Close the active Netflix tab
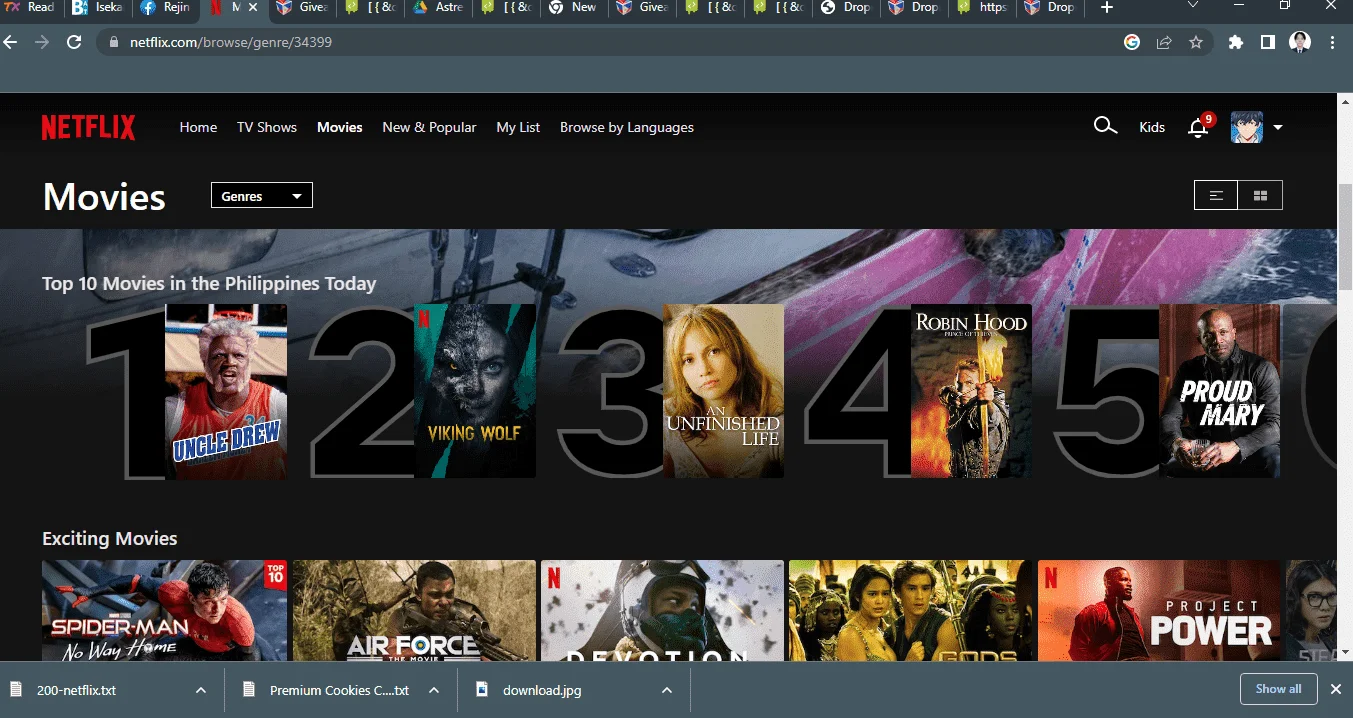Image resolution: width=1353 pixels, height=718 pixels. (x=253, y=7)
